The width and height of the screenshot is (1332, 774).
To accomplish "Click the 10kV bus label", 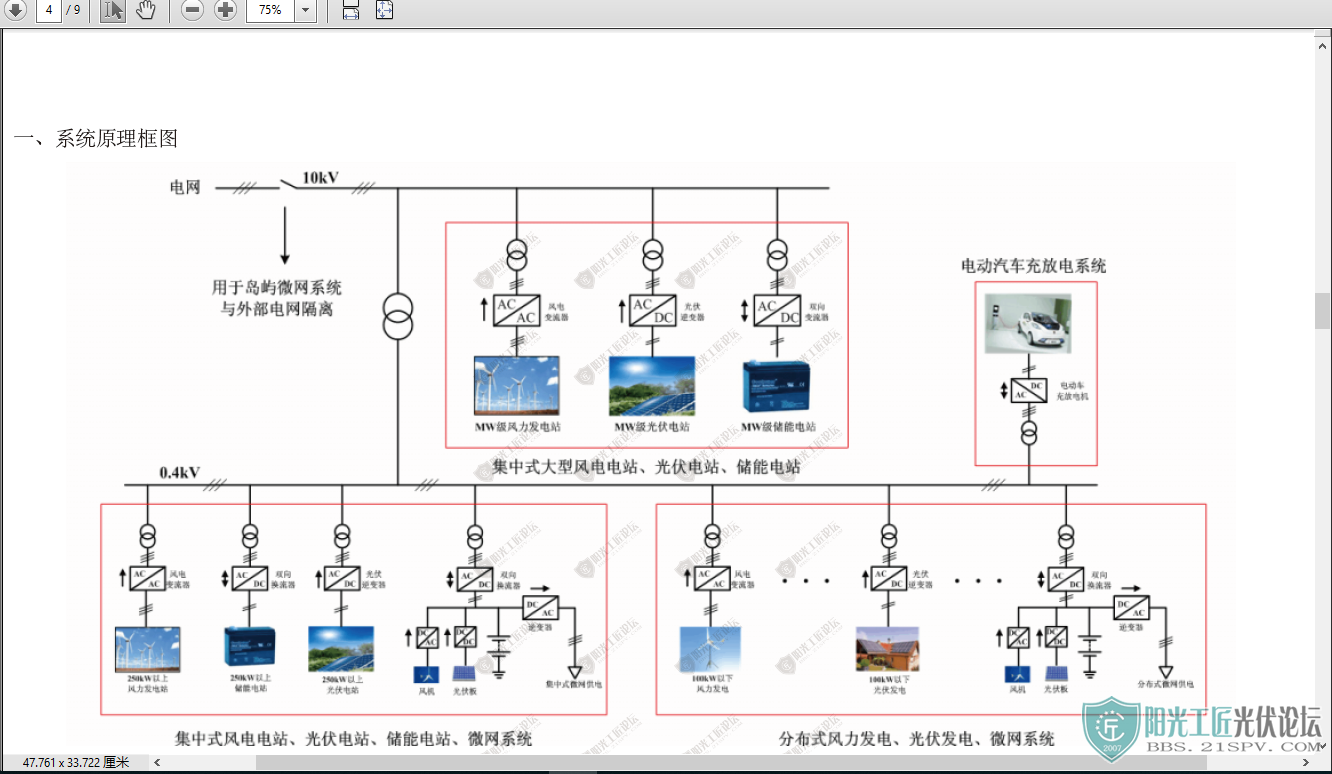I will pyautogui.click(x=320, y=178).
